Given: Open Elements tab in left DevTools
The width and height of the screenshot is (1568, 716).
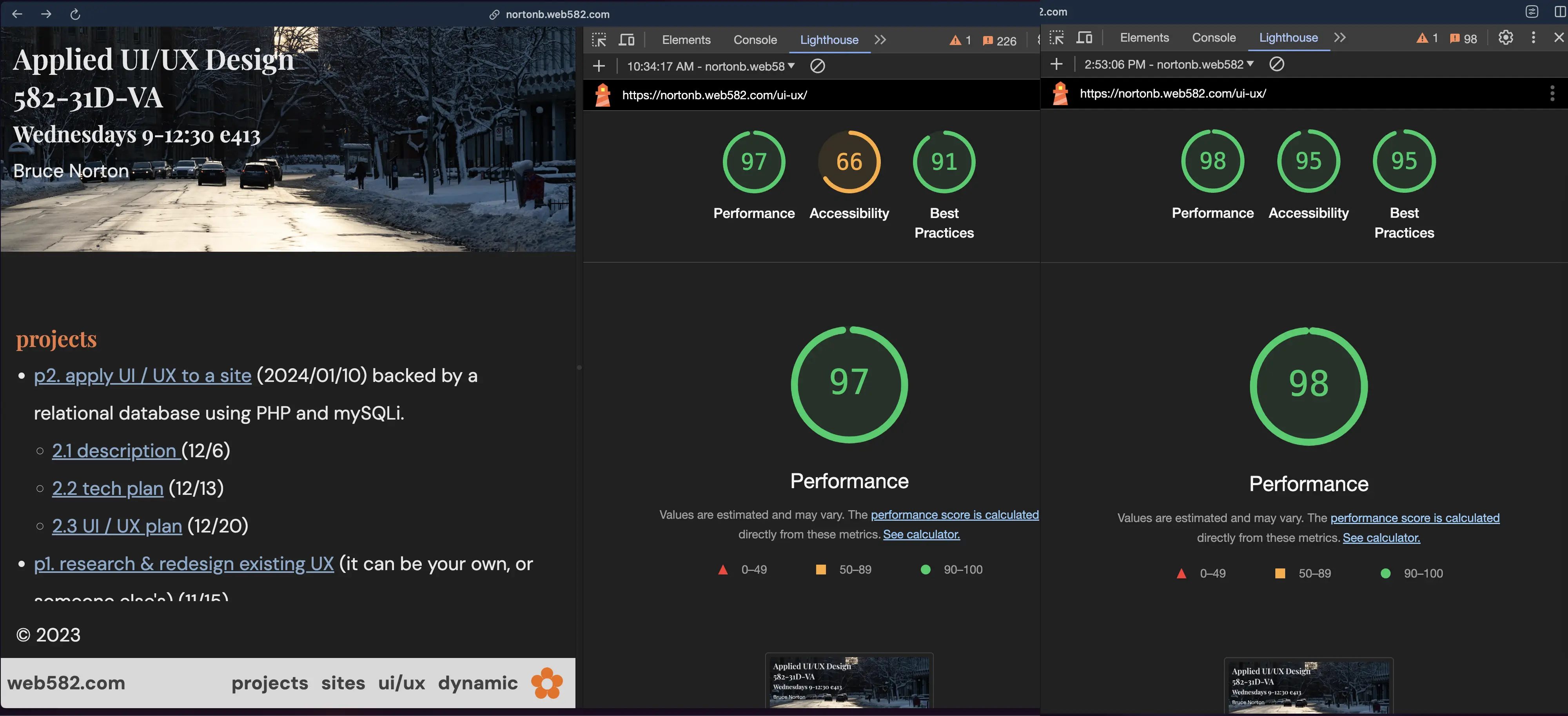Looking at the screenshot, I should pos(686,40).
